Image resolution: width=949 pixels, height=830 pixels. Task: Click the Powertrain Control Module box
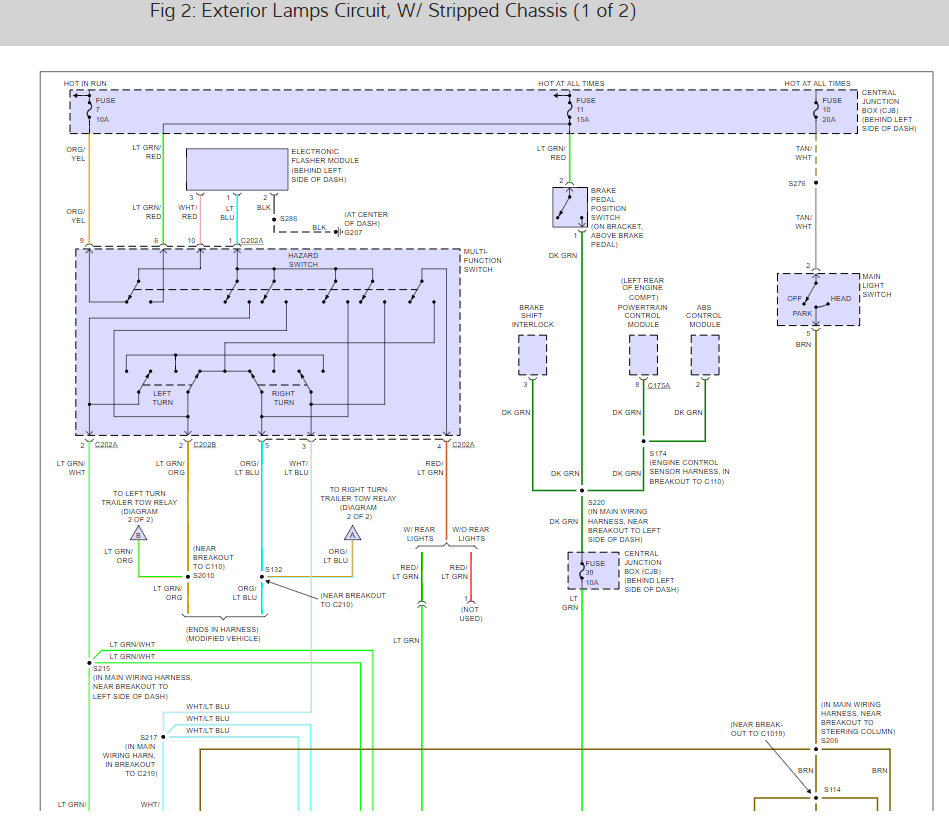point(643,355)
